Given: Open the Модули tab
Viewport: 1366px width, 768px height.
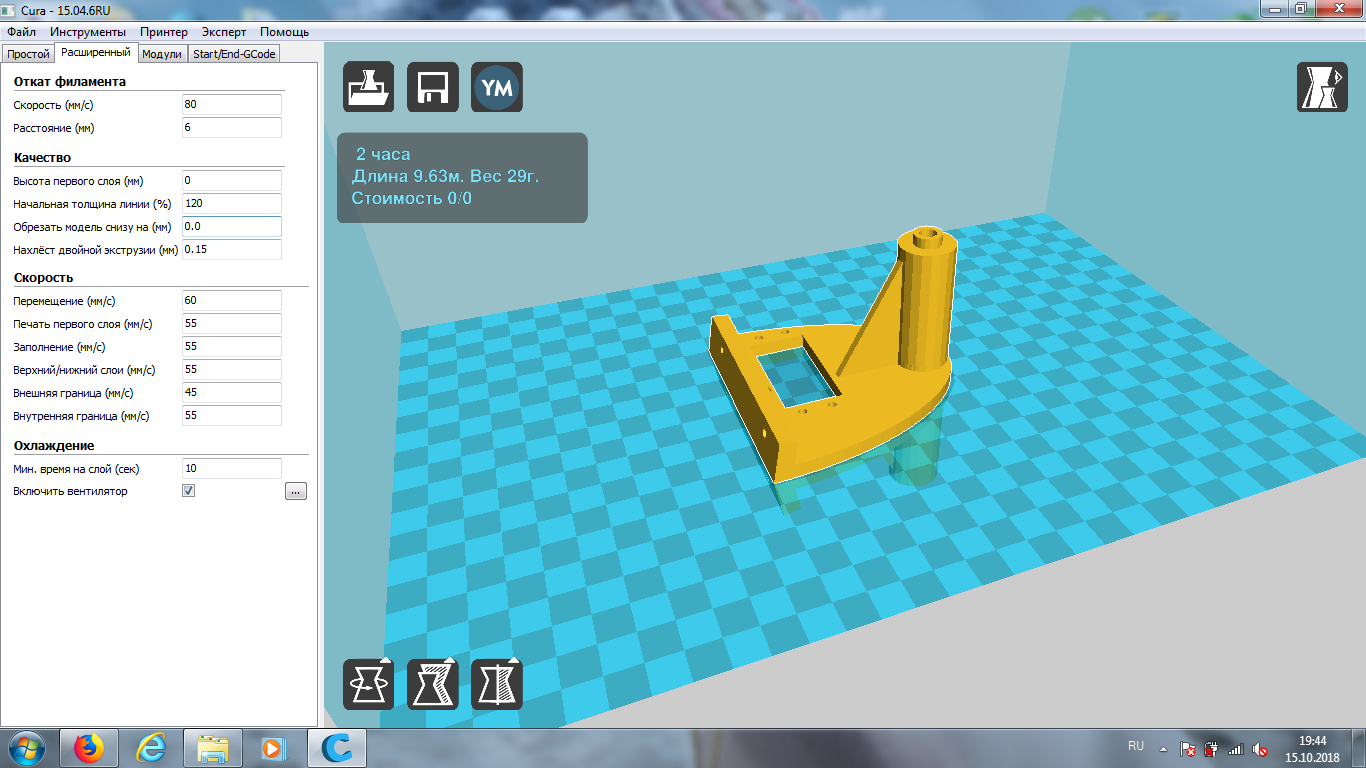Looking at the screenshot, I should coord(161,54).
